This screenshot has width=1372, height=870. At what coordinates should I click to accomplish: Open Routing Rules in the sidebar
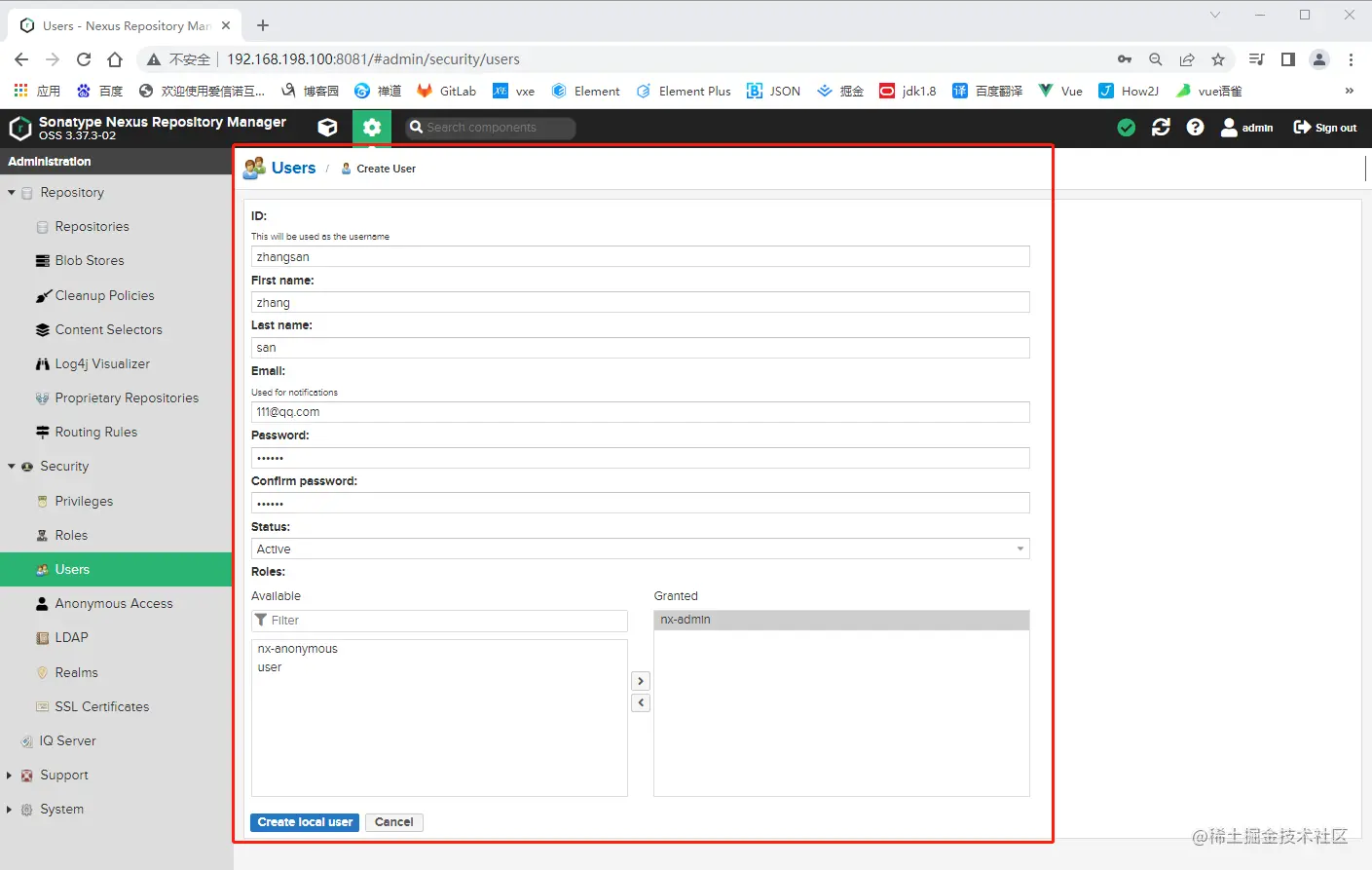tap(95, 432)
